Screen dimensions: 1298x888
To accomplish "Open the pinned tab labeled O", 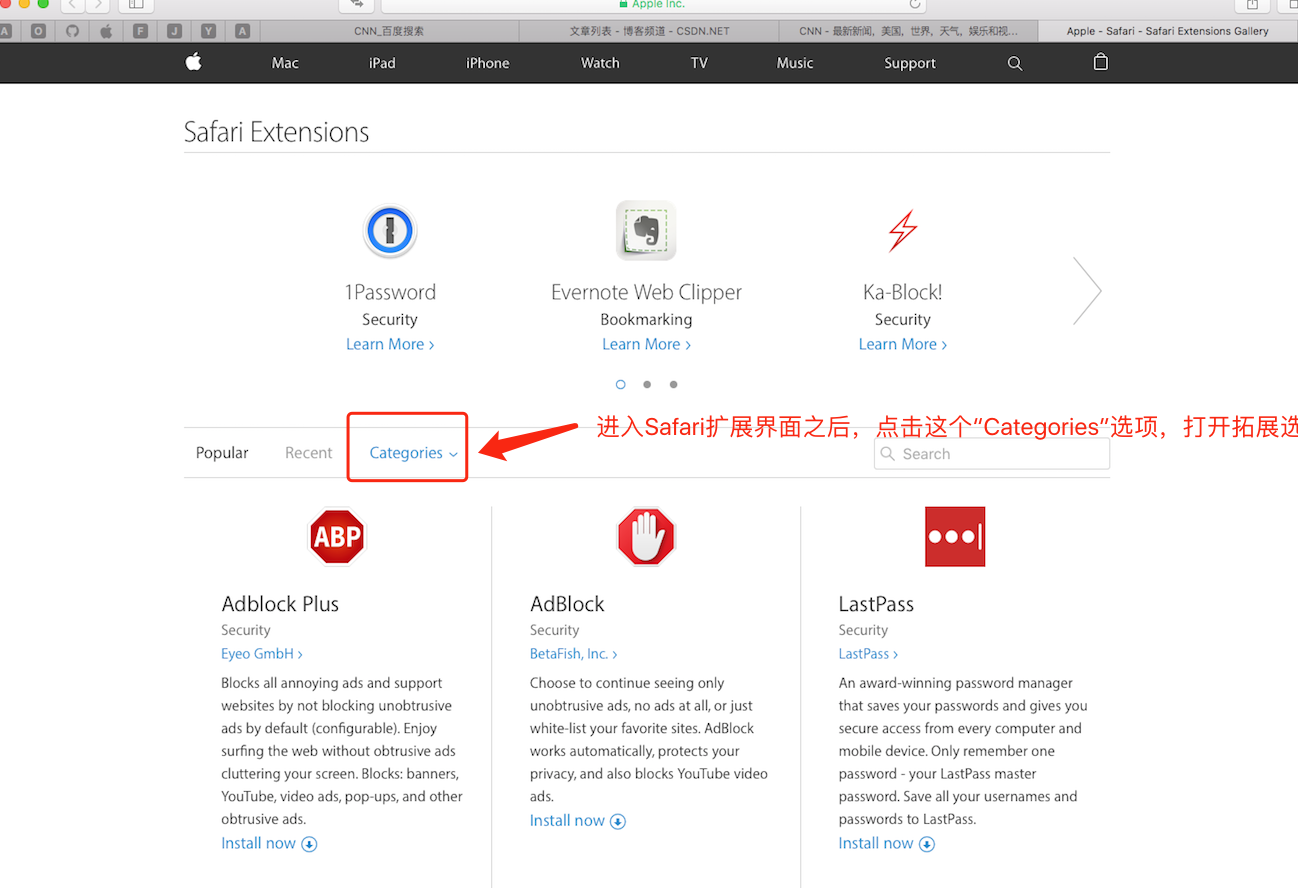I will pyautogui.click(x=38, y=31).
